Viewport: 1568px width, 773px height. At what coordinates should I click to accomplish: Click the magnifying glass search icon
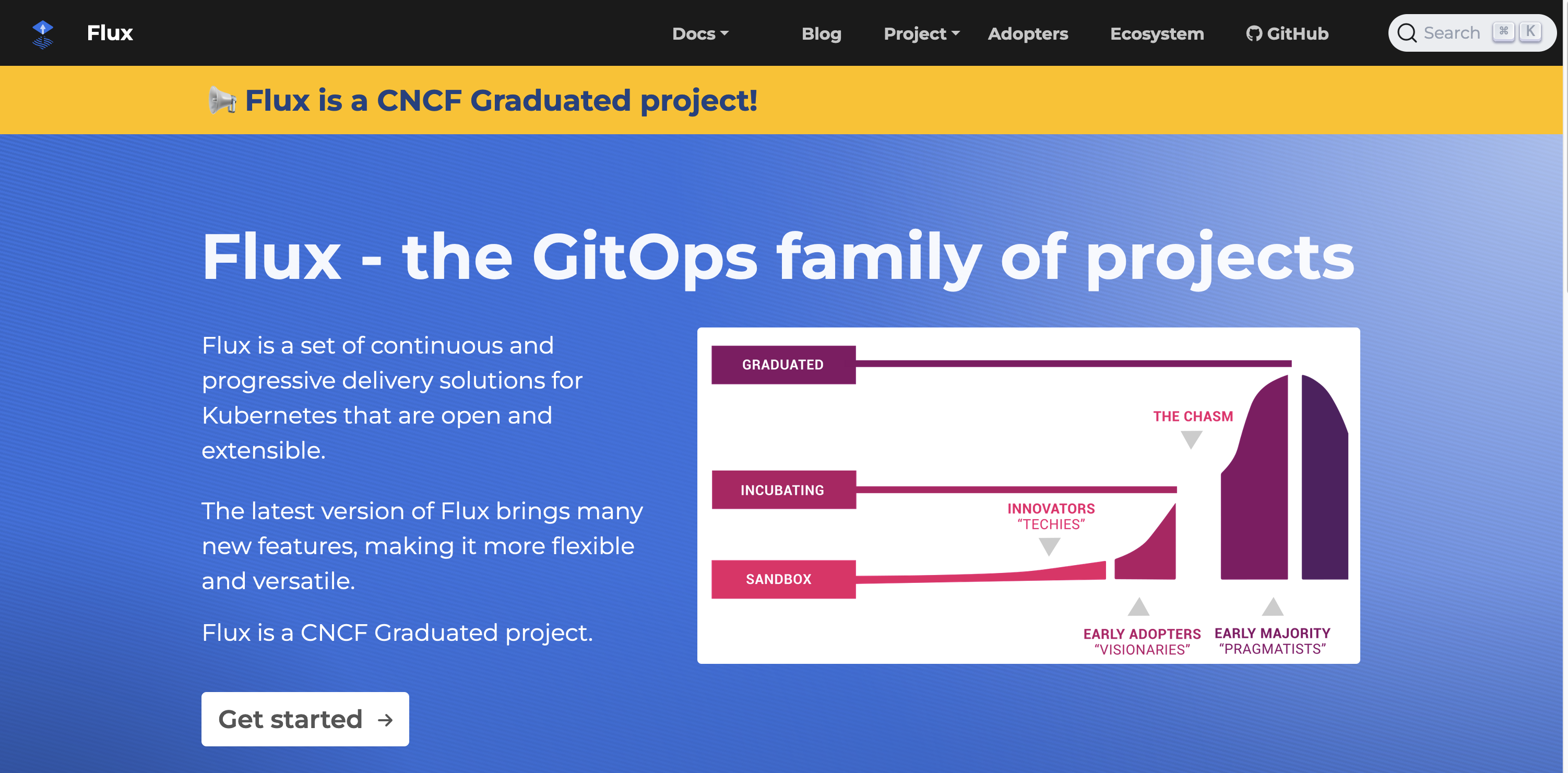coord(1408,32)
